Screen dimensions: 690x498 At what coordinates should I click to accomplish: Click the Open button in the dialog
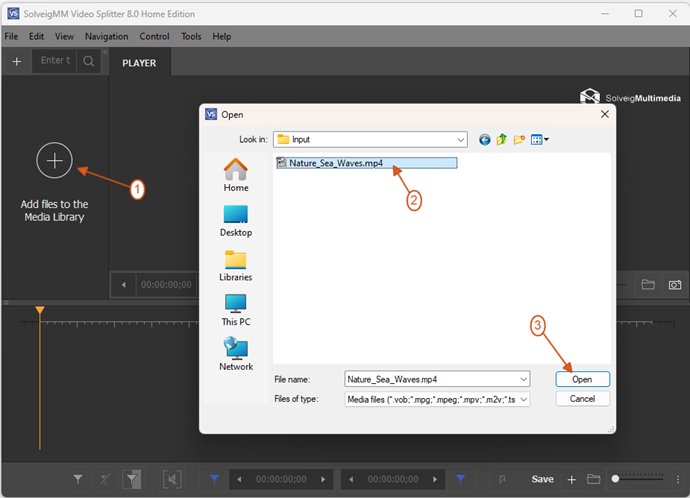click(x=582, y=379)
